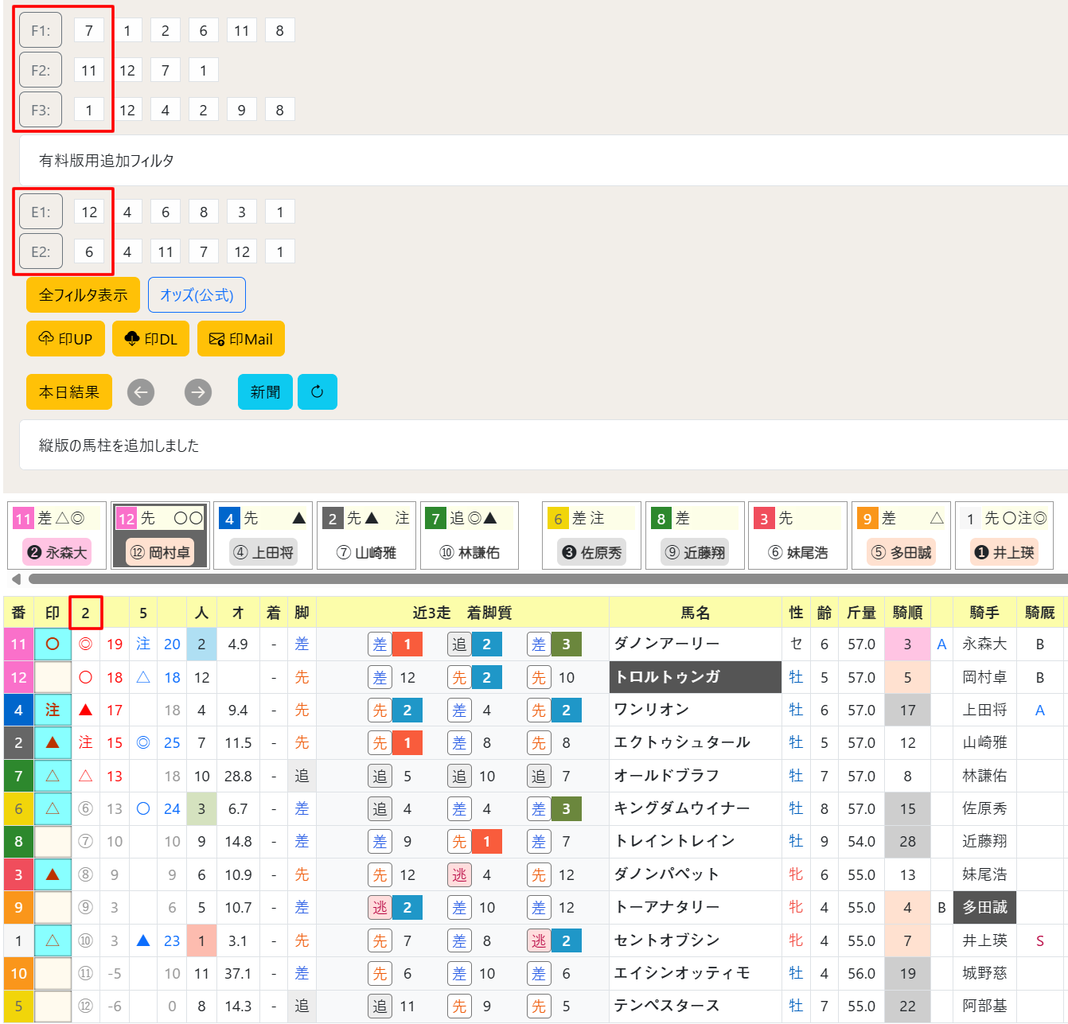This screenshot has height=1024, width=1068.
Task: Click horse name テンペスタース
Action: [x=667, y=1006]
